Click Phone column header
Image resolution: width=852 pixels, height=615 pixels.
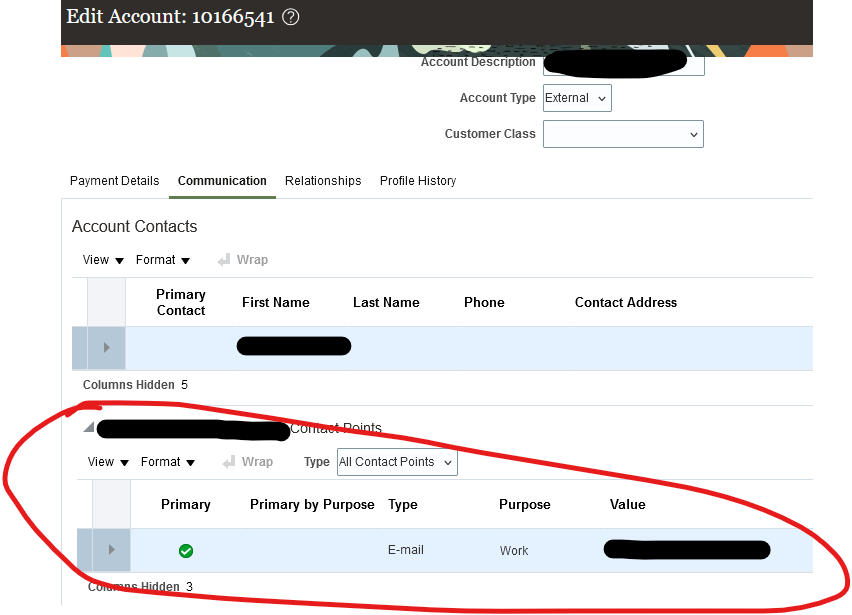484,303
